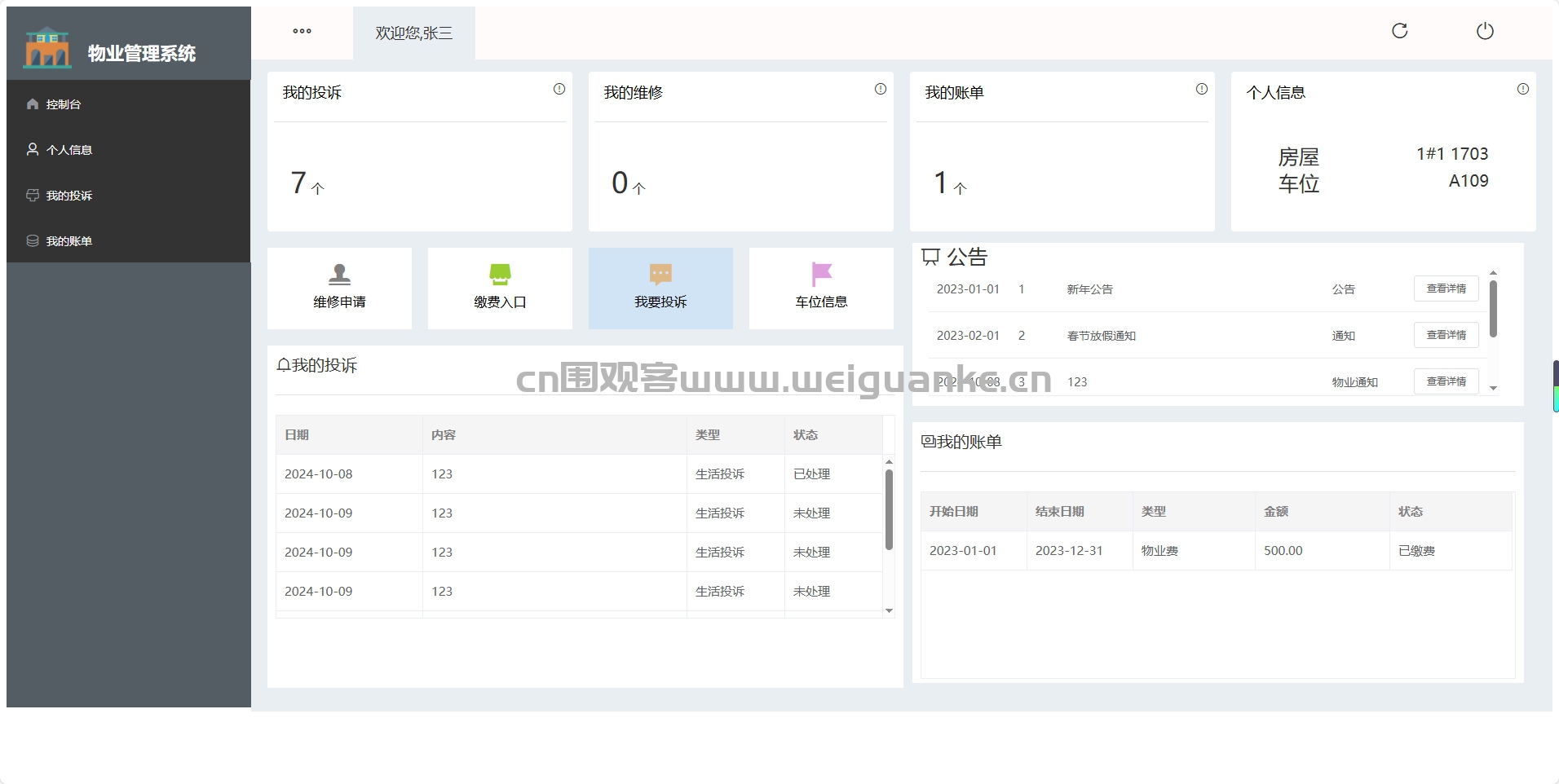Click the bell icon beside 我的投诉 heading
Viewport: 1559px width, 784px height.
(x=284, y=365)
